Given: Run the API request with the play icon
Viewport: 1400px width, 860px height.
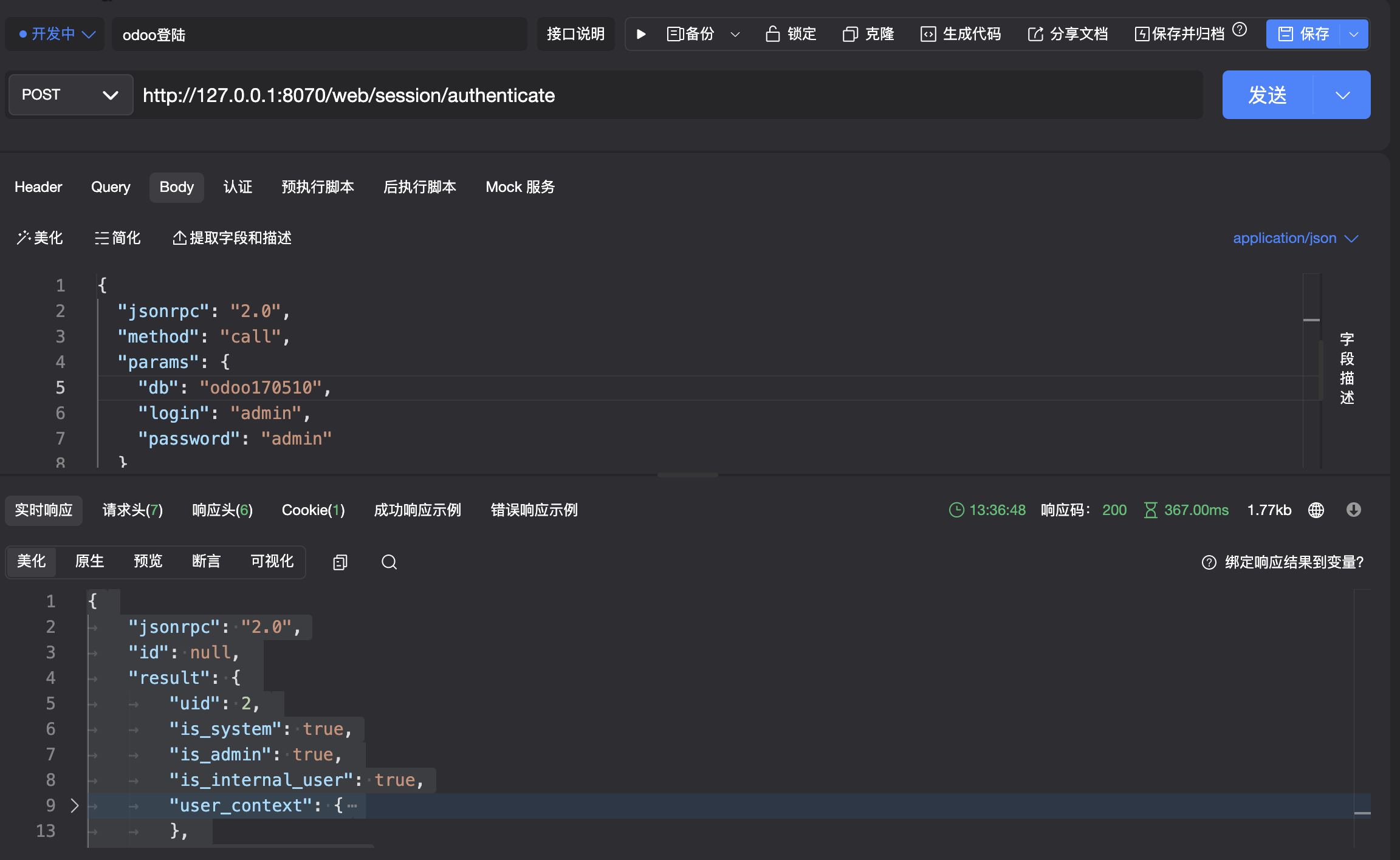Looking at the screenshot, I should 640,34.
